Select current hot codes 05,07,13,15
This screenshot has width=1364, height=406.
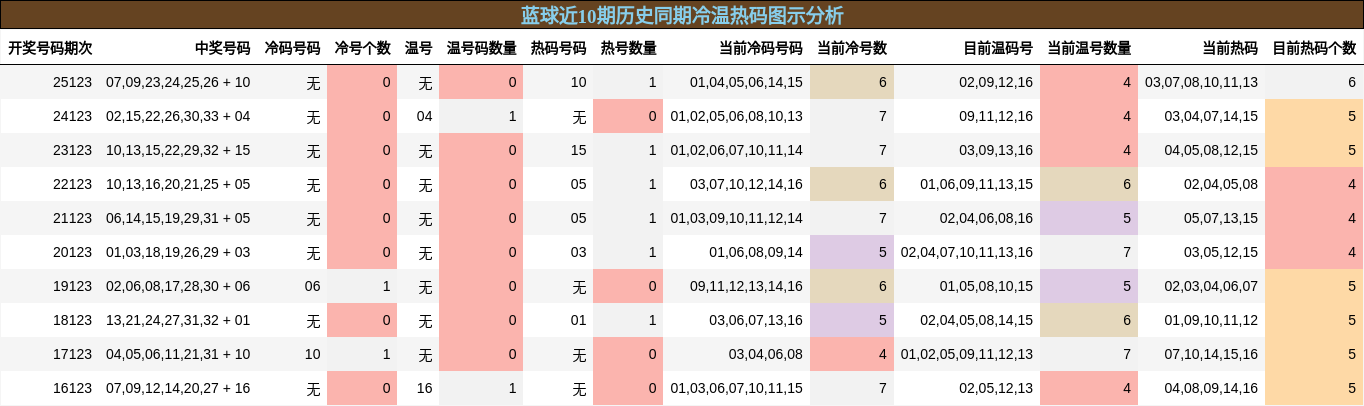click(x=1221, y=218)
